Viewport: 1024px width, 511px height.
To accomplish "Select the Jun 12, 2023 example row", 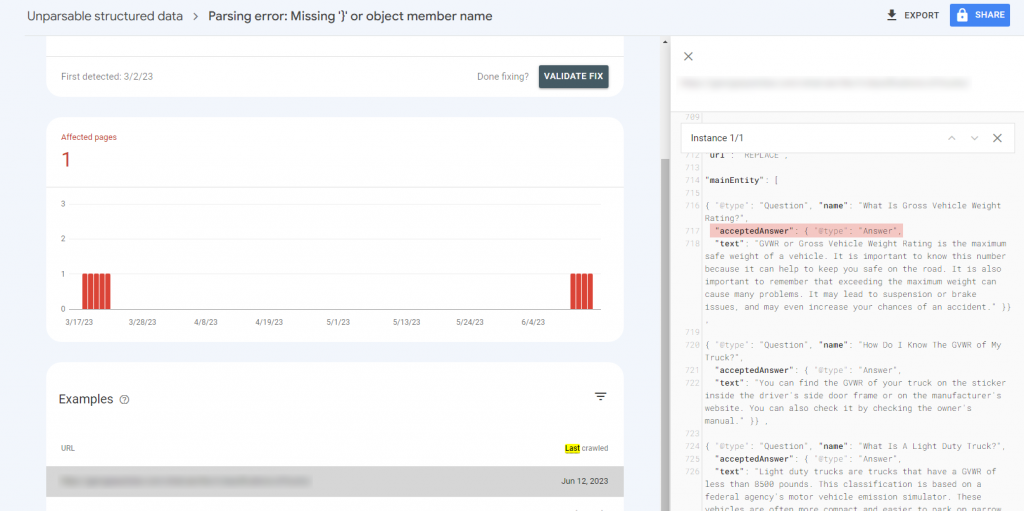I will [x=334, y=482].
